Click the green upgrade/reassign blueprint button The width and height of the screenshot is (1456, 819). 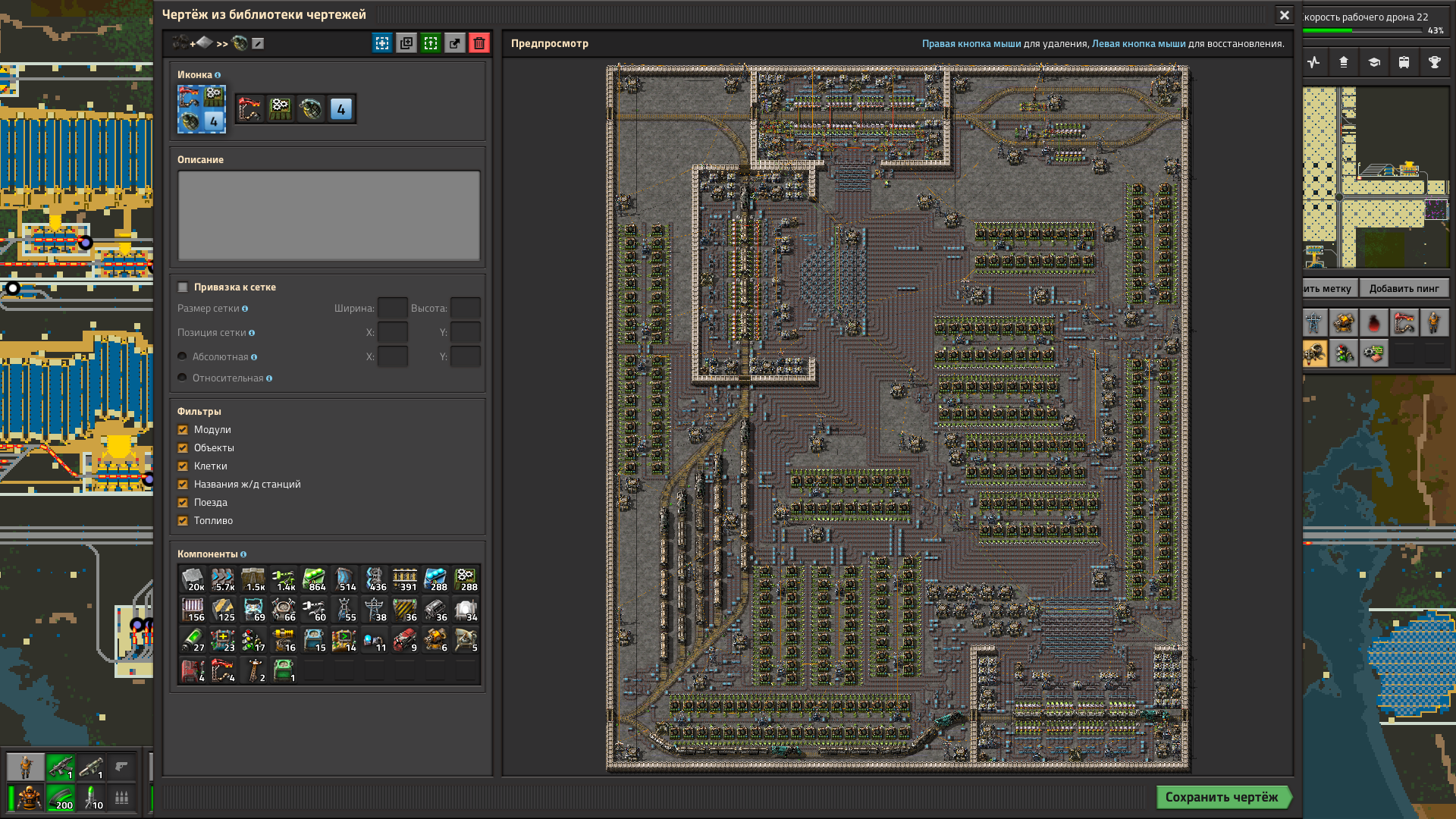pos(431,43)
